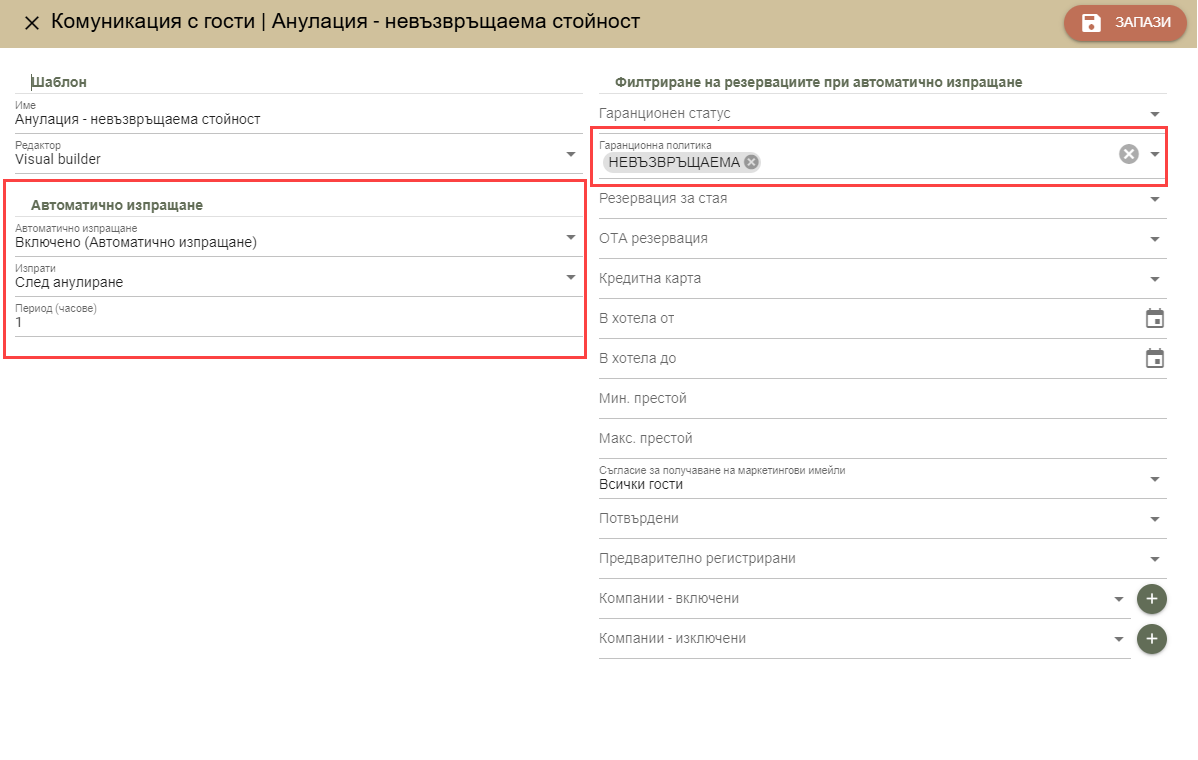The image size is (1198, 760).
Task: Open the ОТА резервация dropdown
Action: pos(882,238)
